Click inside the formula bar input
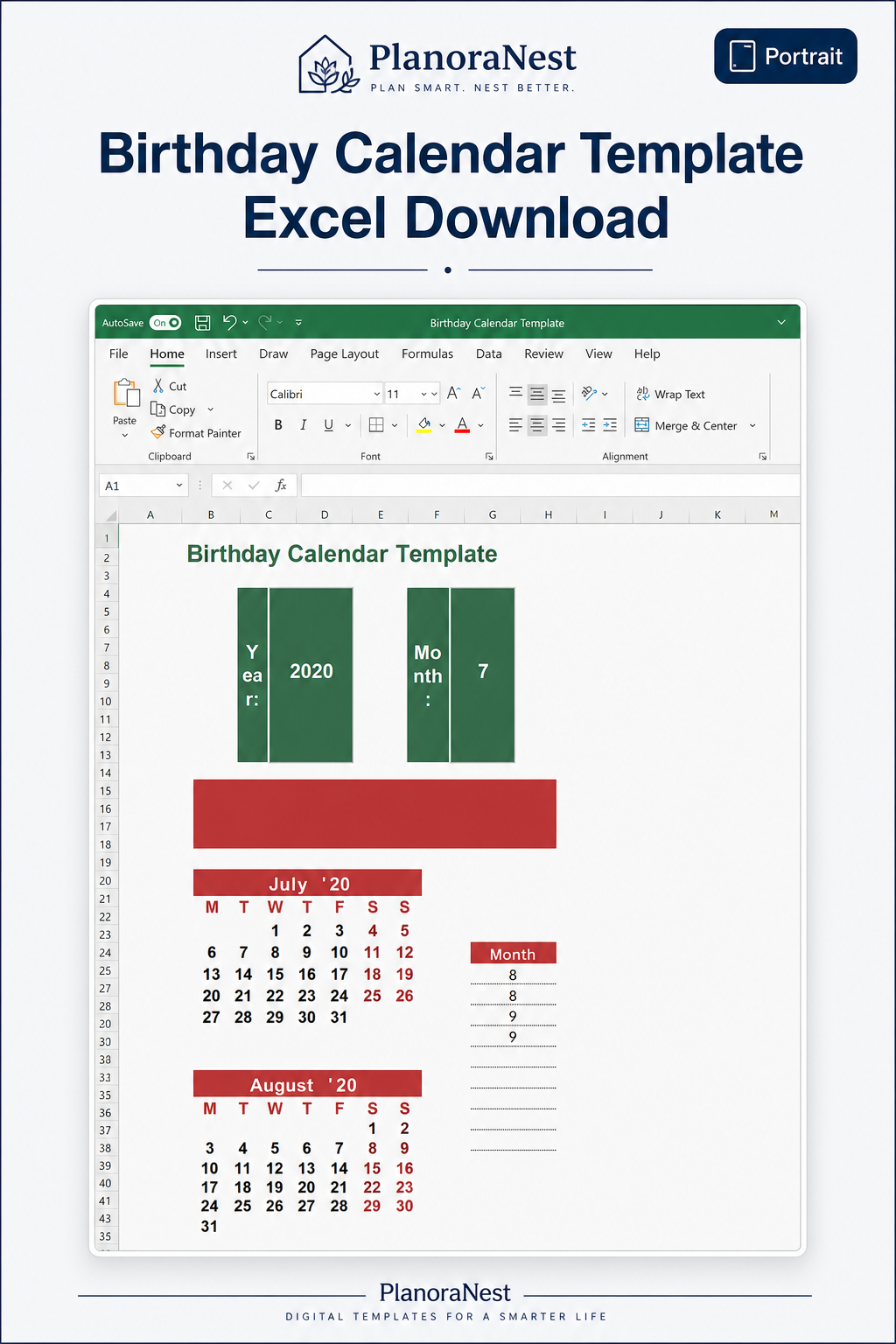The width and height of the screenshot is (896, 1344). 550,485
